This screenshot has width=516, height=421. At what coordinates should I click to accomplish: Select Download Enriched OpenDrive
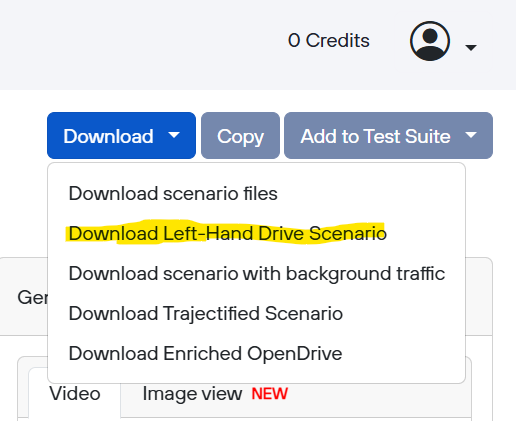(x=256, y=353)
